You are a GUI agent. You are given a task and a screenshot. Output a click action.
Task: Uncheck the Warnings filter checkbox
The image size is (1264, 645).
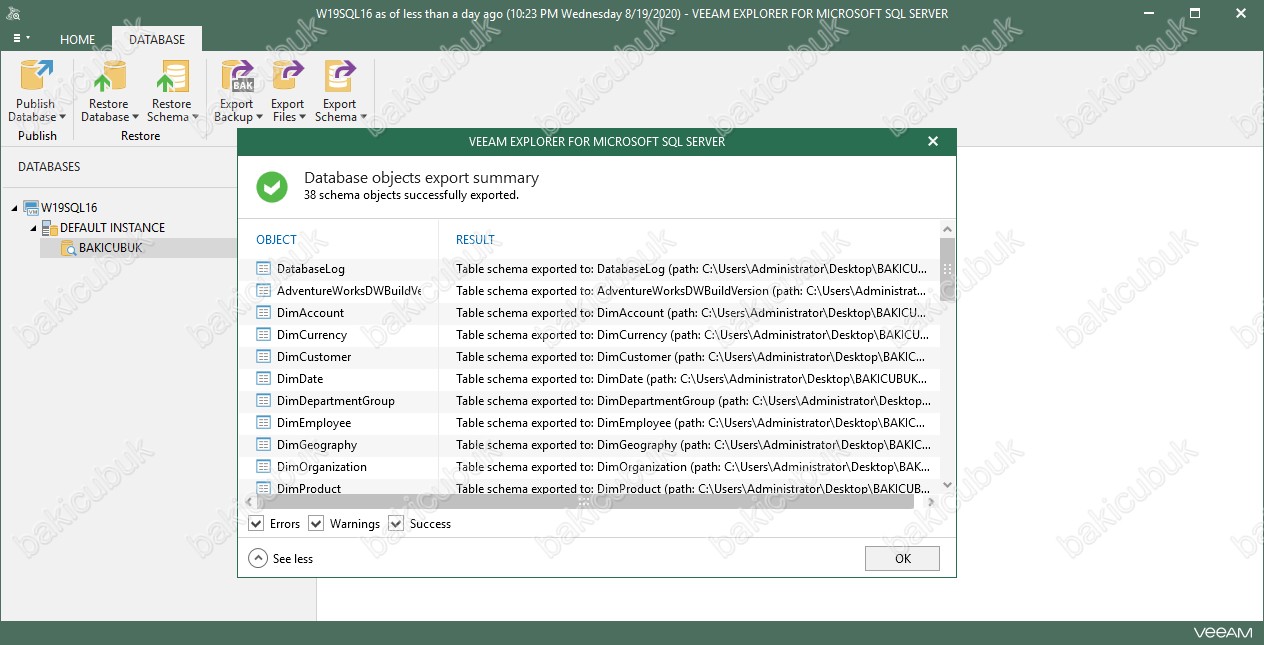click(x=316, y=523)
